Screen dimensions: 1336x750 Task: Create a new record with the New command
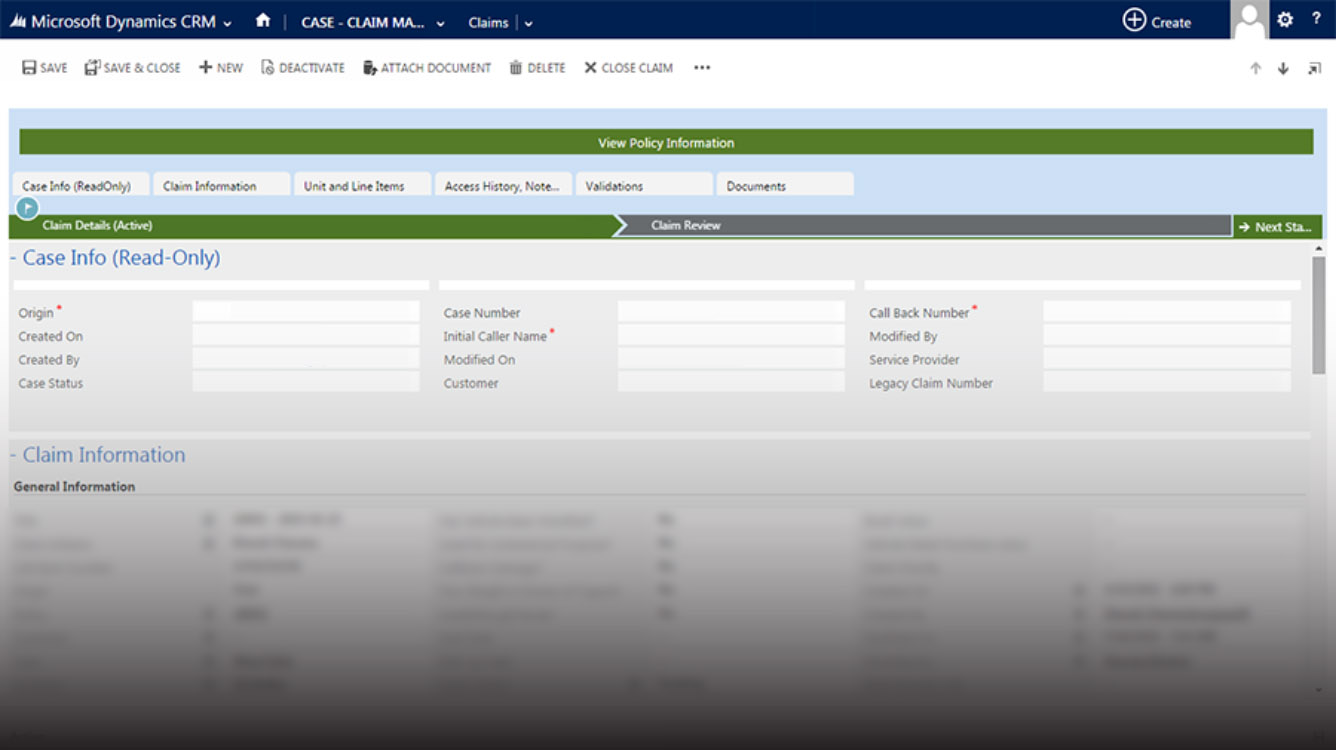[220, 67]
